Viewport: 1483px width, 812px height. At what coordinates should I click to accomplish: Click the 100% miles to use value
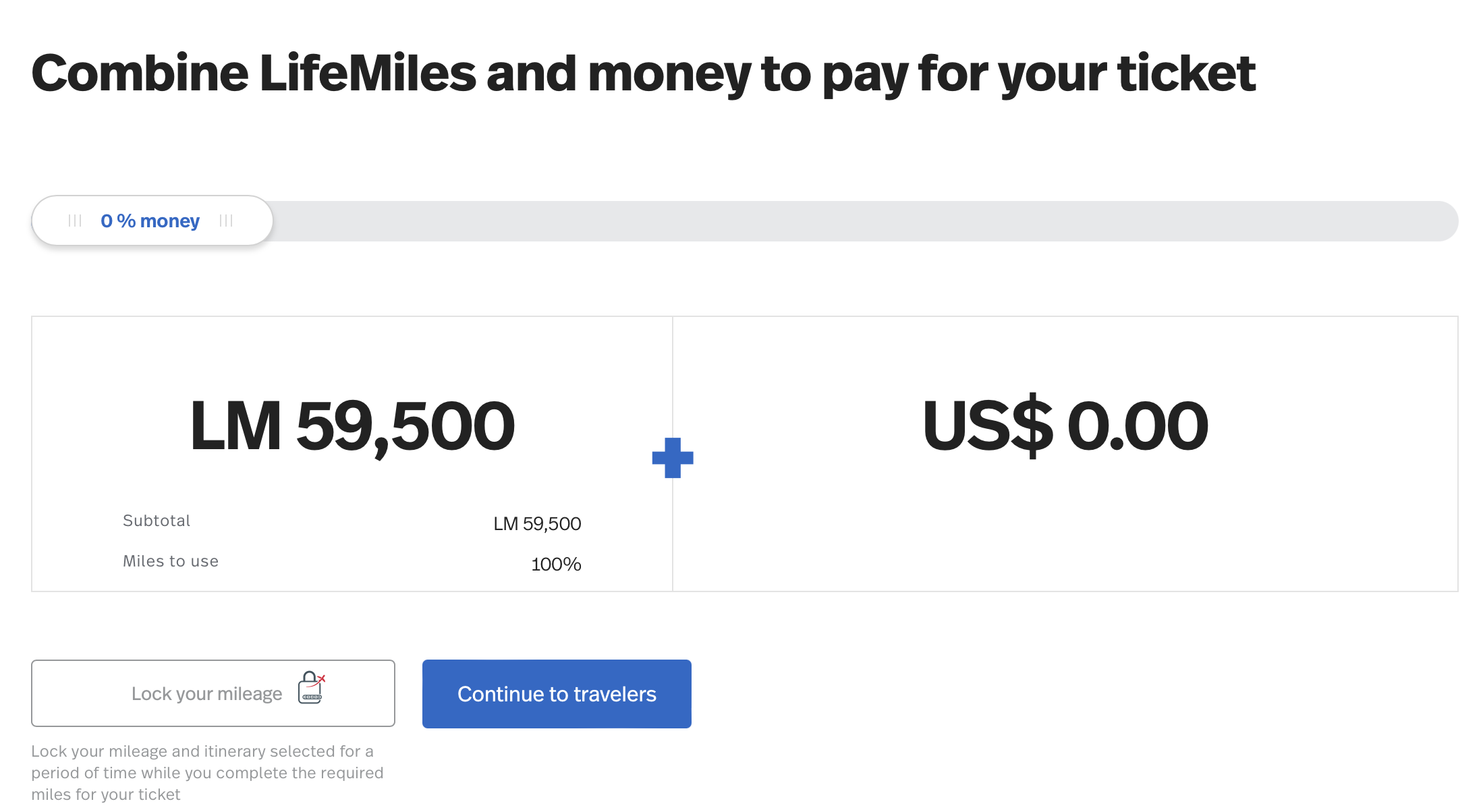pyautogui.click(x=556, y=564)
